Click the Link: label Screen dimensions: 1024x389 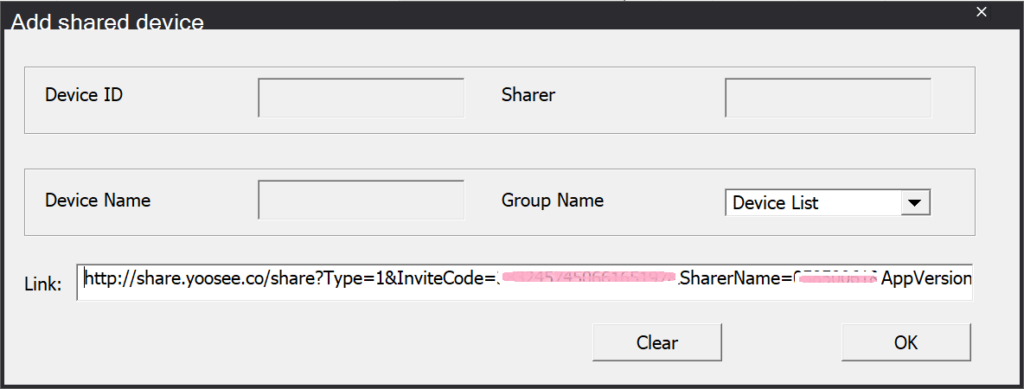coord(43,285)
